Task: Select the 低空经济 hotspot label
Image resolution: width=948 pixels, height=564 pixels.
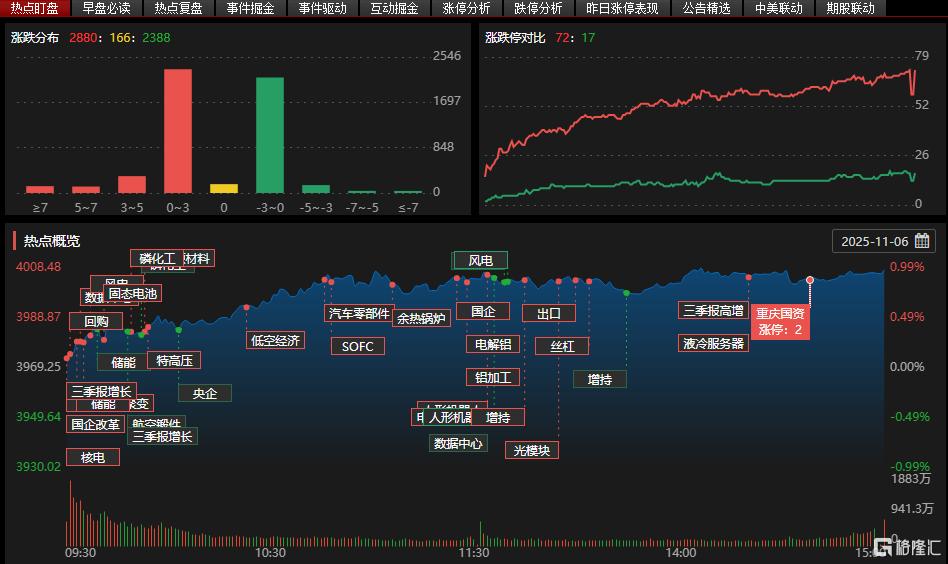Action: click(x=275, y=340)
